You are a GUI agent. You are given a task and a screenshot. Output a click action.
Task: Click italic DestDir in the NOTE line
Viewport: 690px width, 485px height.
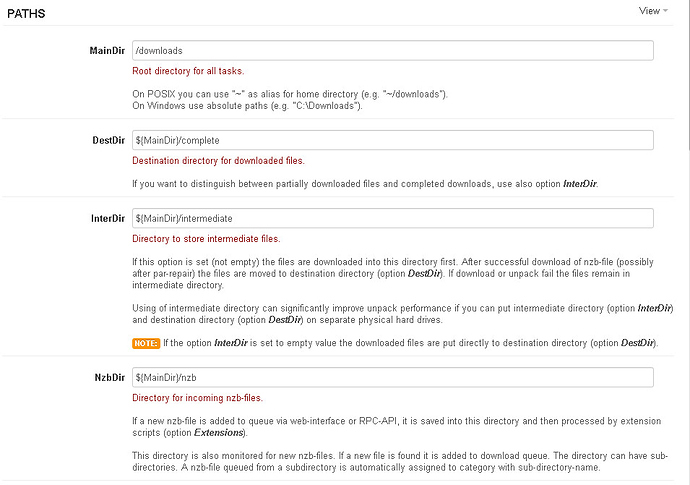[x=638, y=343]
